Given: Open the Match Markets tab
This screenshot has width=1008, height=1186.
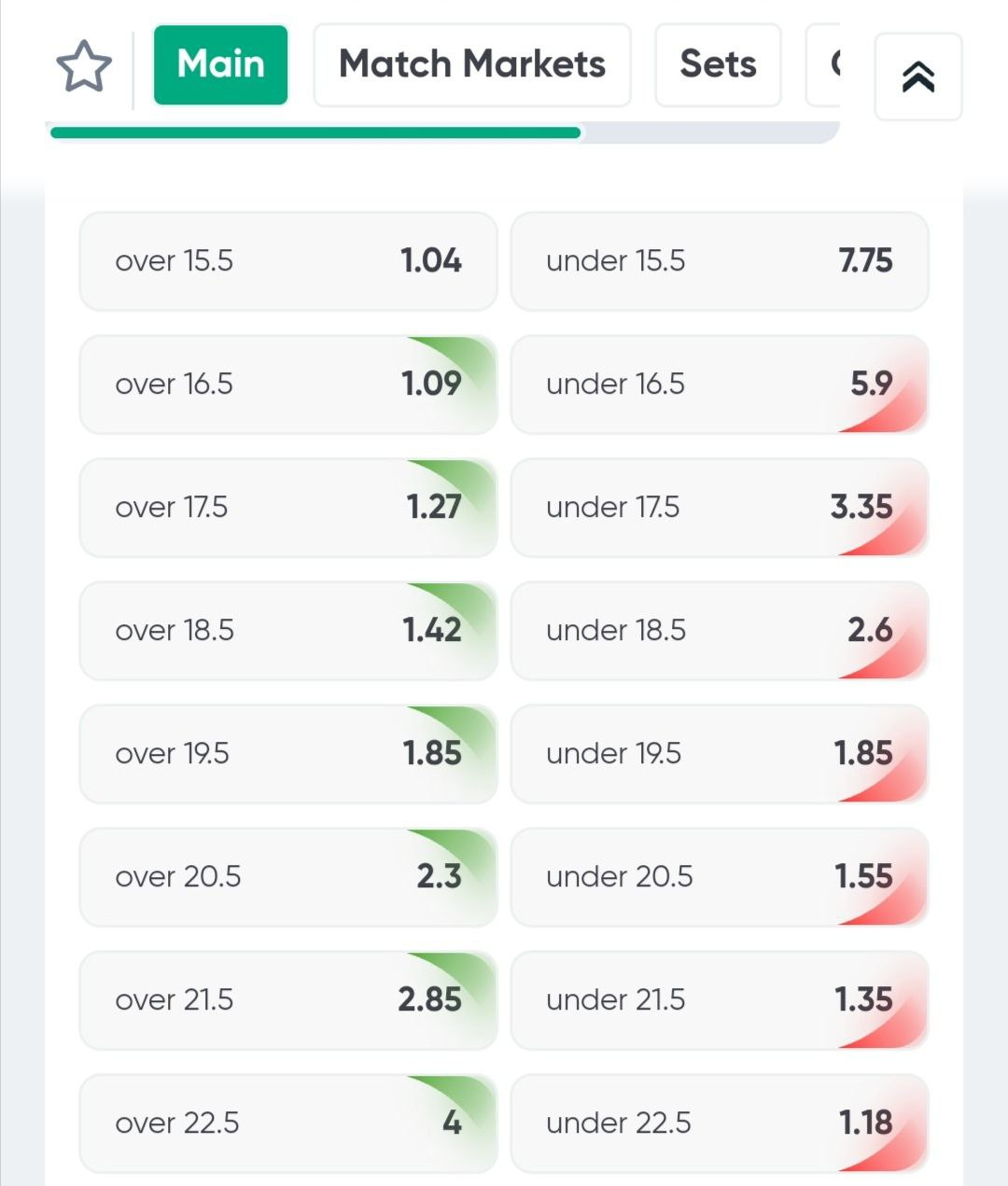Looking at the screenshot, I should pos(472,65).
